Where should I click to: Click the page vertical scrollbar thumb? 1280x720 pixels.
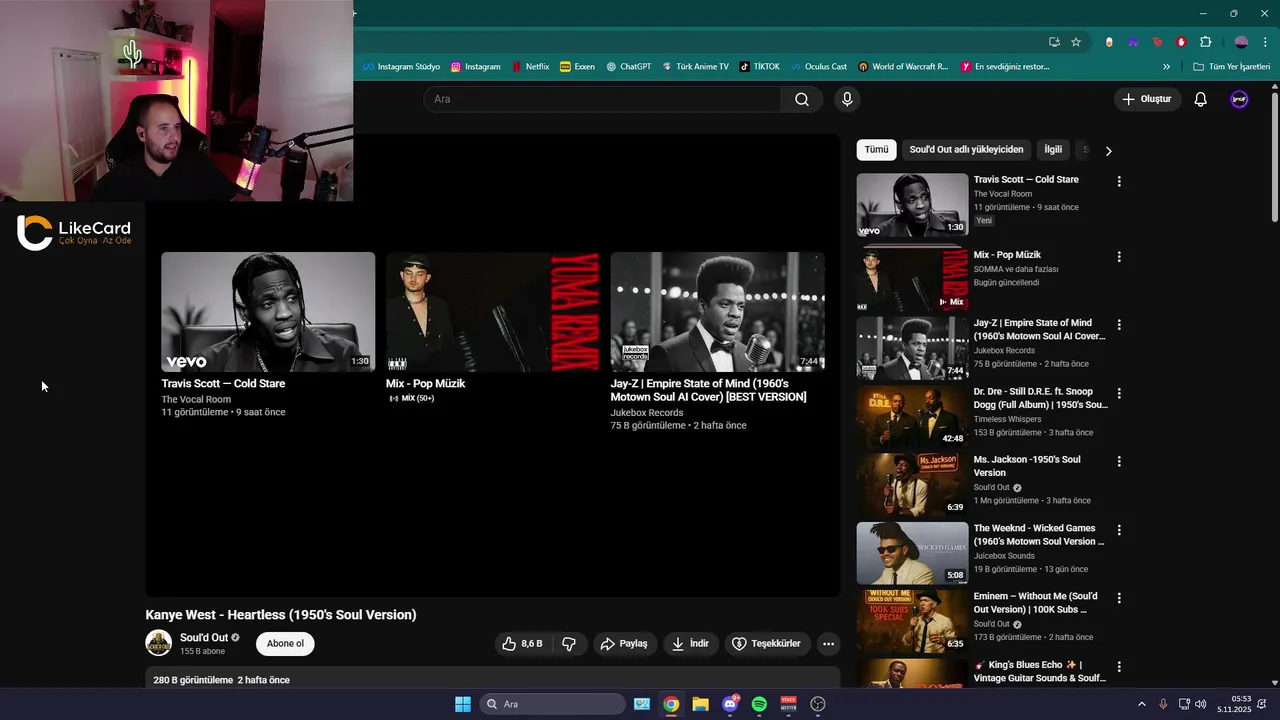click(1274, 157)
